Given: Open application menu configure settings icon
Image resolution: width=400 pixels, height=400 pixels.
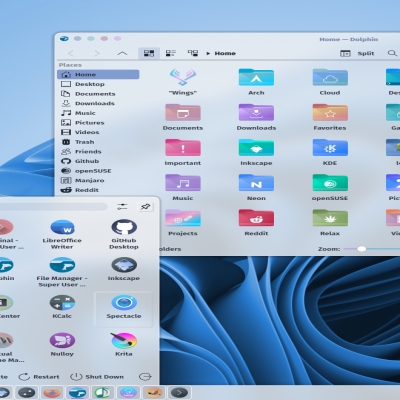Looking at the screenshot, I should point(122,207).
